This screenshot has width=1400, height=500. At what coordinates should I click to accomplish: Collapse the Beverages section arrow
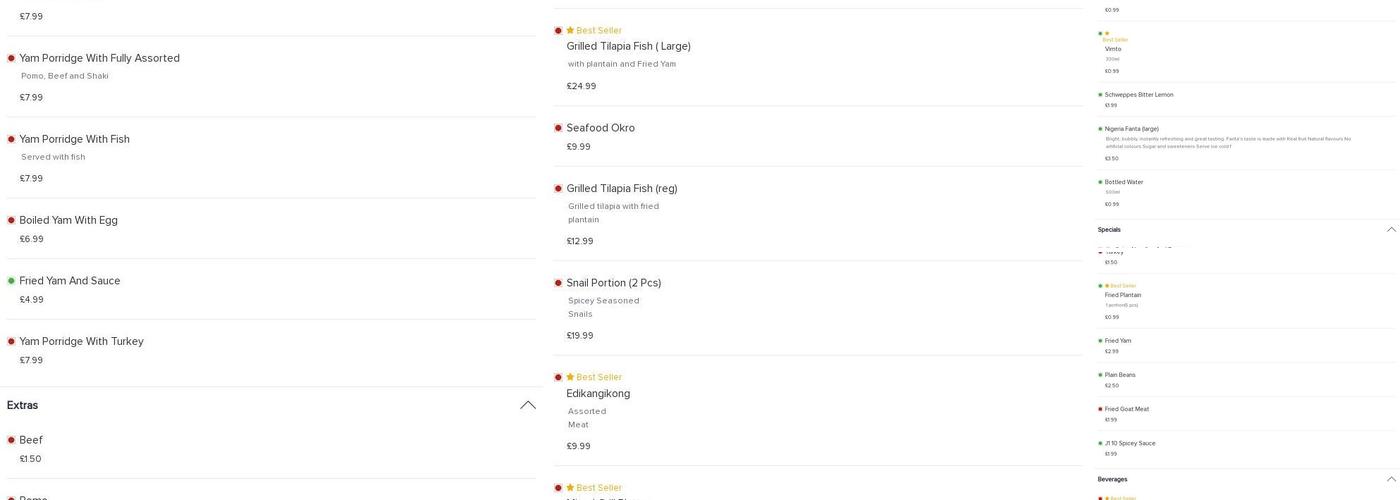point(1391,479)
